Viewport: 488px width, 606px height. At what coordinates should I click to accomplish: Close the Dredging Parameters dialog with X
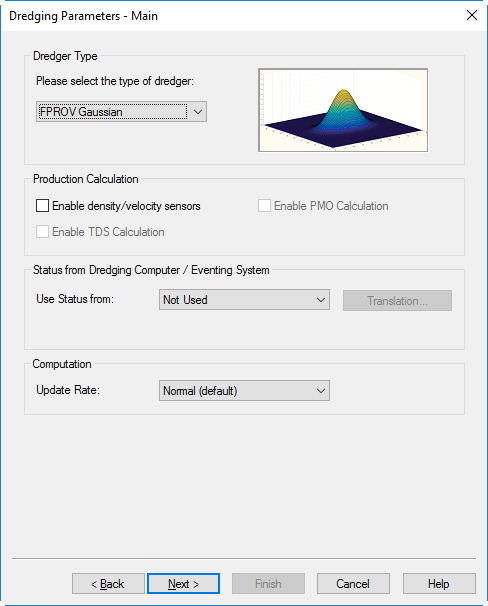472,15
